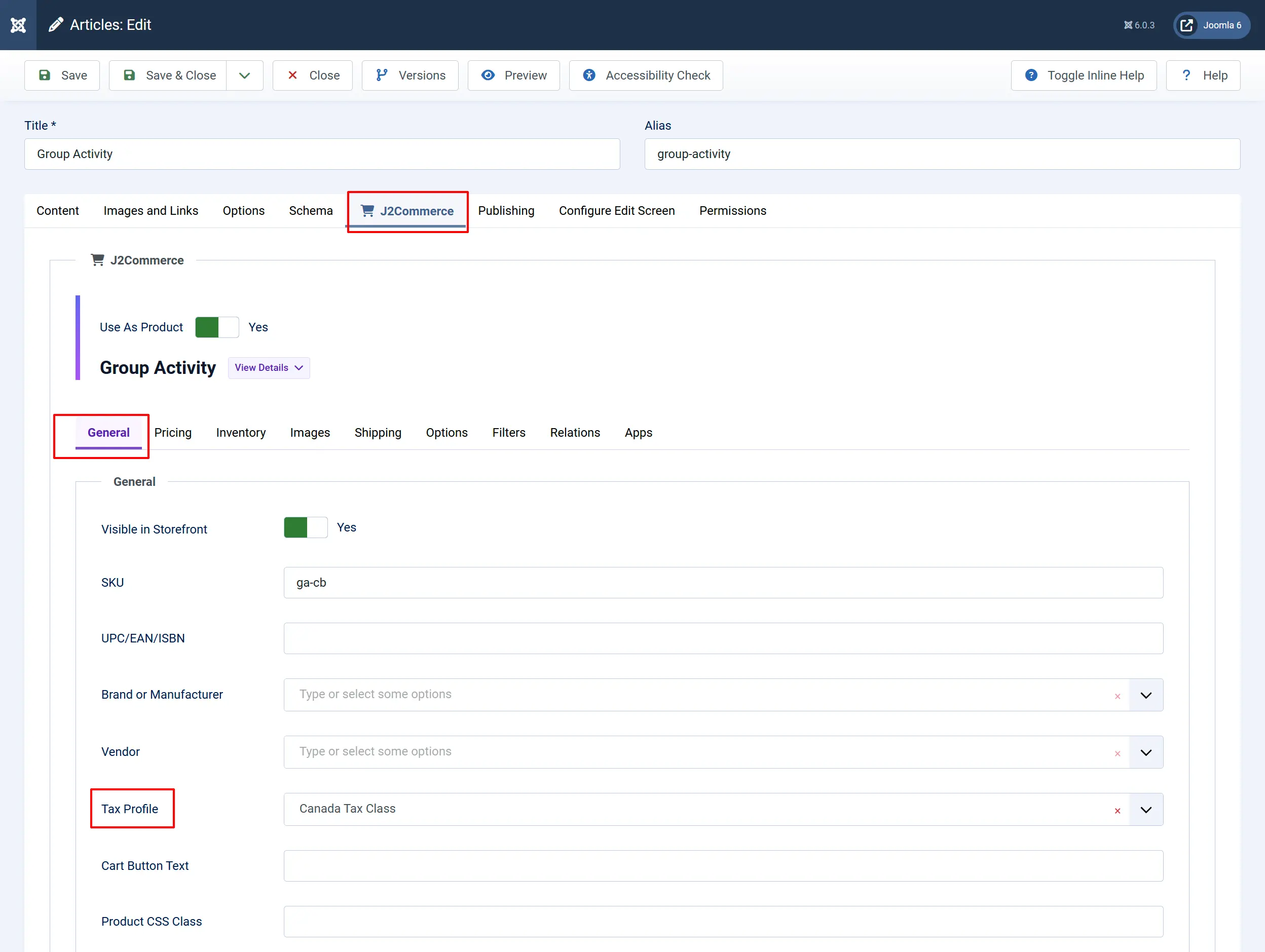Clear the Brand or Manufacturer selection

pos(1118,696)
